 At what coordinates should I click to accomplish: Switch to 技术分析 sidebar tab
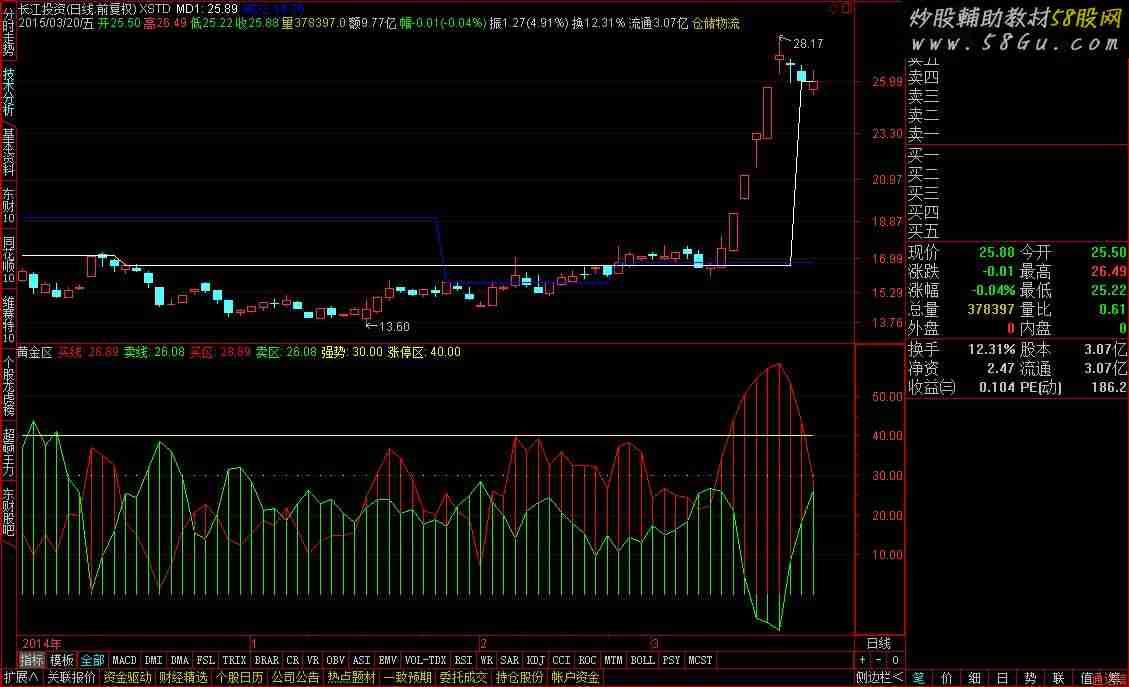point(8,91)
